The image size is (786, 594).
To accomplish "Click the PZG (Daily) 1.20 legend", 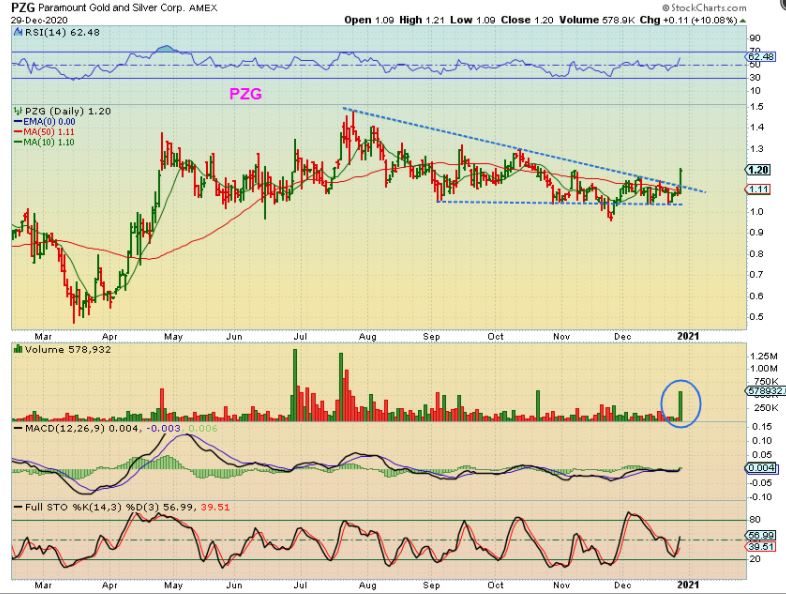I will pyautogui.click(x=68, y=111).
